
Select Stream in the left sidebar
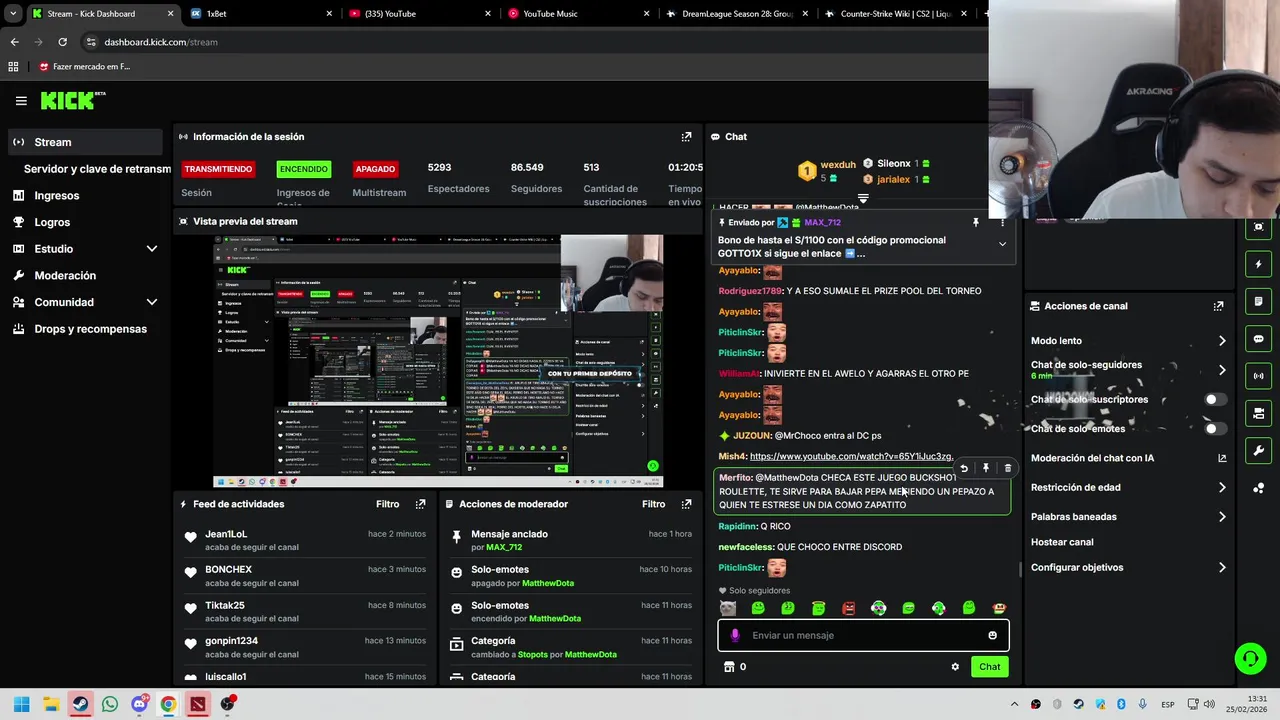pos(84,142)
